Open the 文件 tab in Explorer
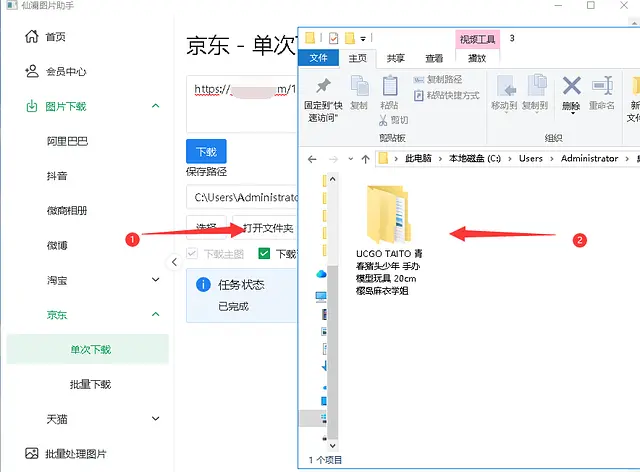The image size is (640, 472). (x=318, y=58)
